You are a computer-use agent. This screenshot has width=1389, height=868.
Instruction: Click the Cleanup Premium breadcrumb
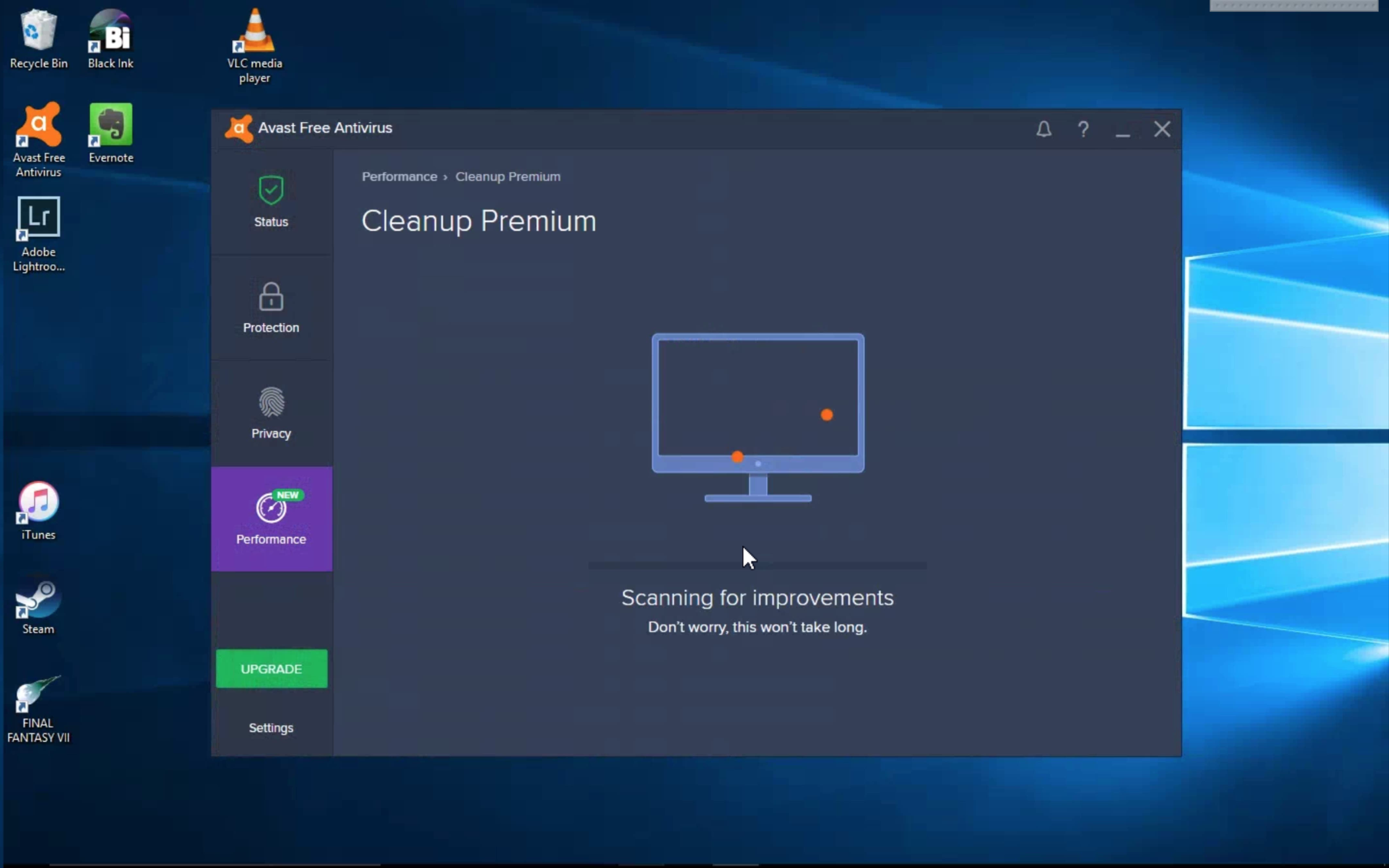(508, 177)
